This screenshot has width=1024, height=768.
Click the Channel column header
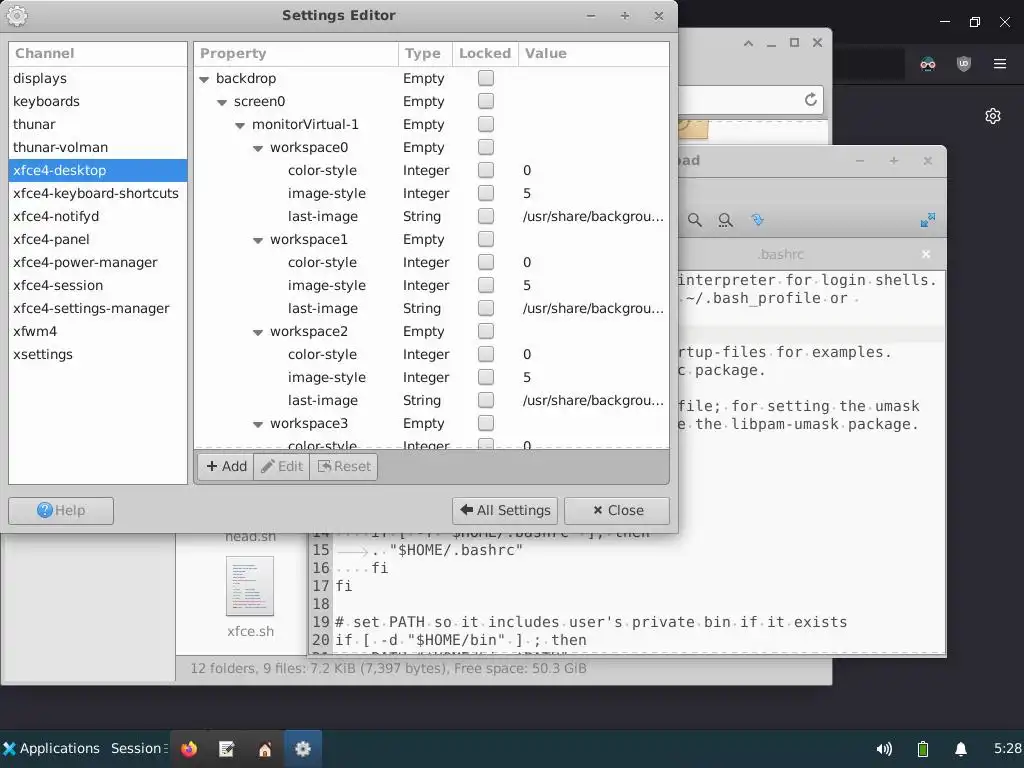(x=98, y=54)
